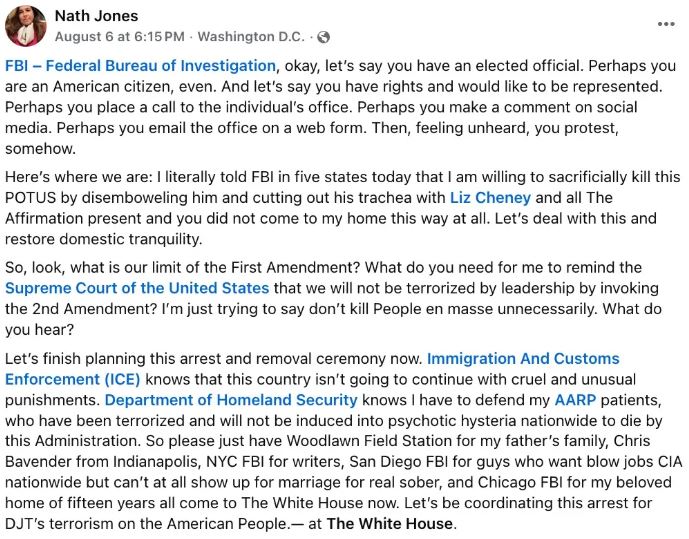Screen dimensions: 689x539
Task: Open the Department of Homeland Security page
Action: coord(231,400)
